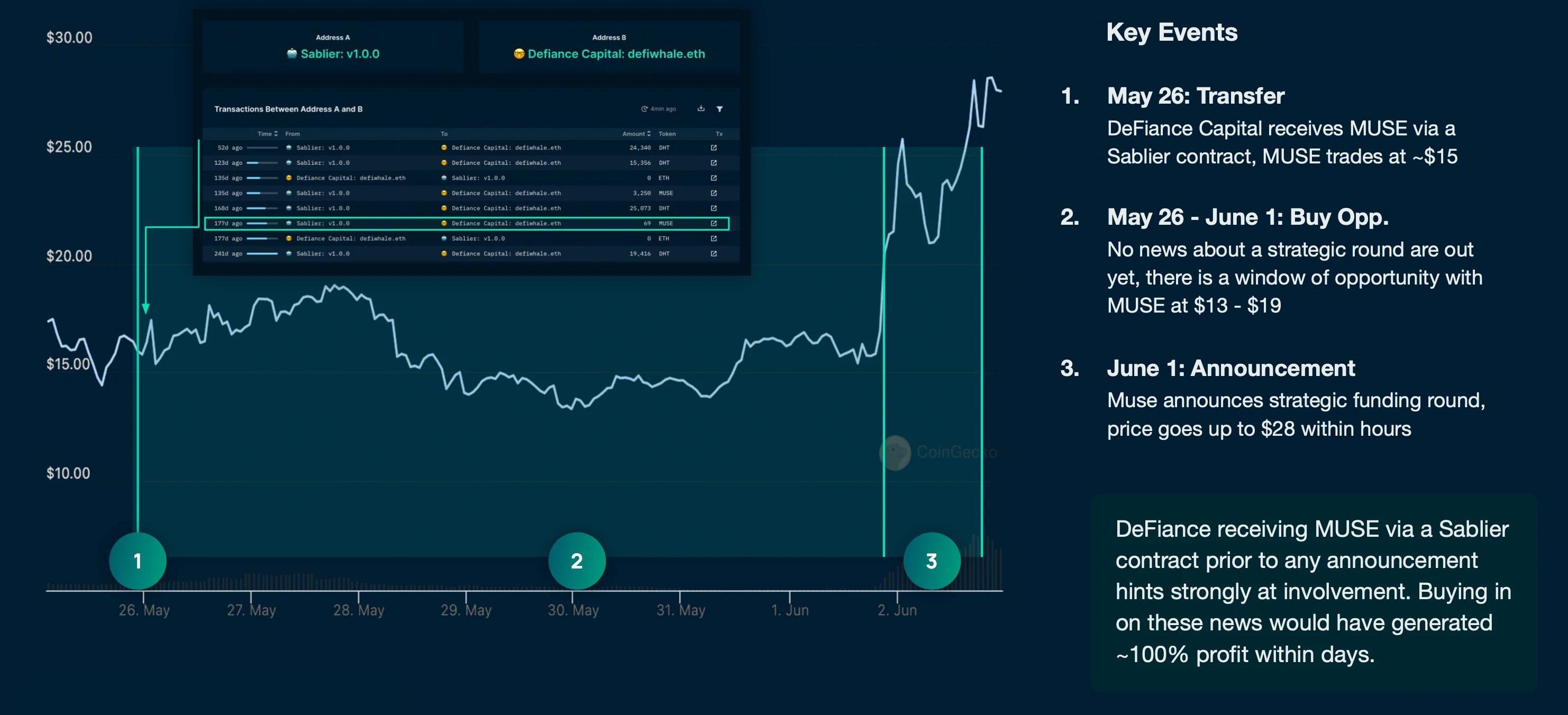The height and width of the screenshot is (715, 1568).
Task: Open Tx link for 69 MUSE row
Action: (714, 223)
